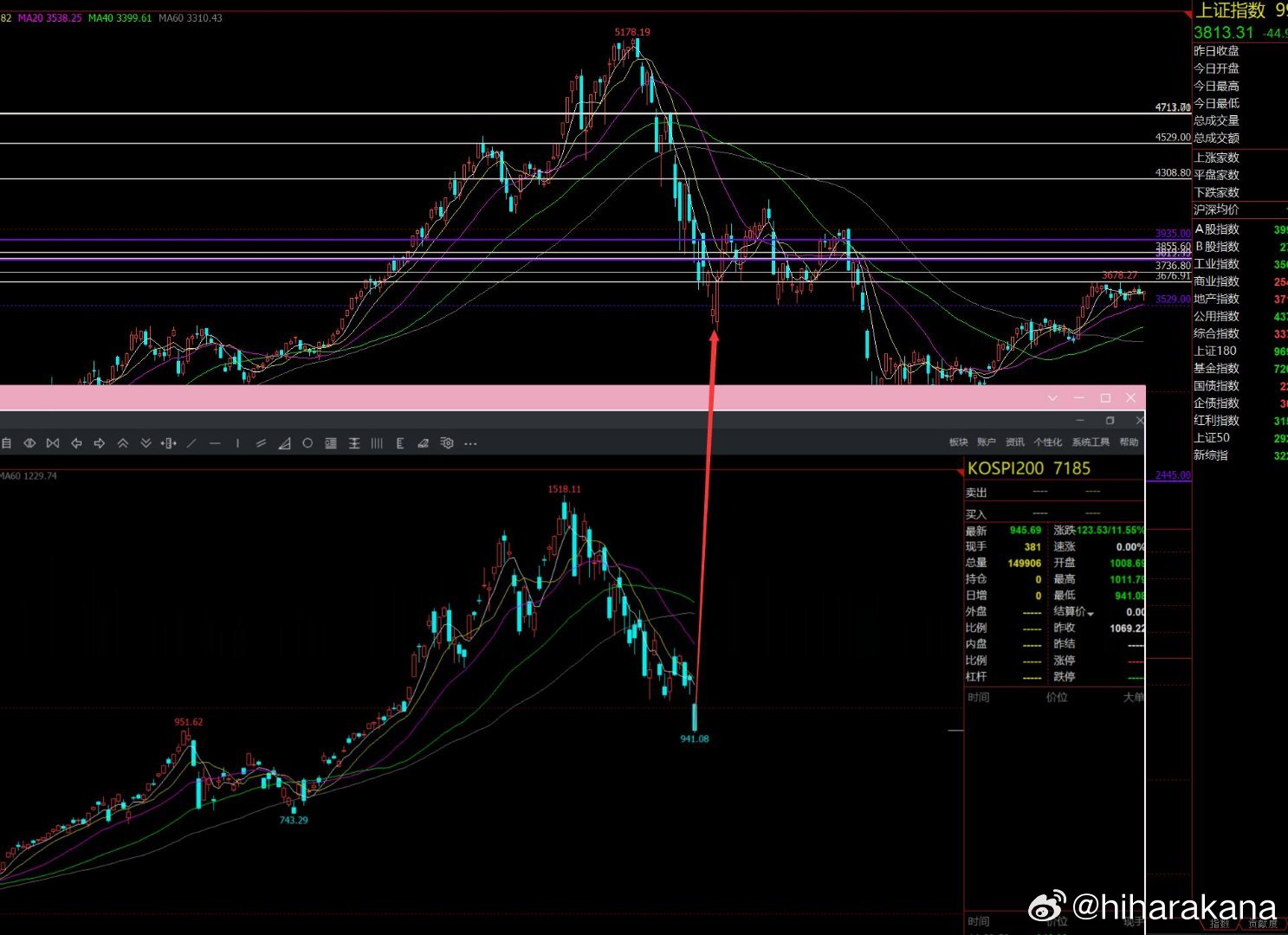Open the three-dot more tools menu

470,443
